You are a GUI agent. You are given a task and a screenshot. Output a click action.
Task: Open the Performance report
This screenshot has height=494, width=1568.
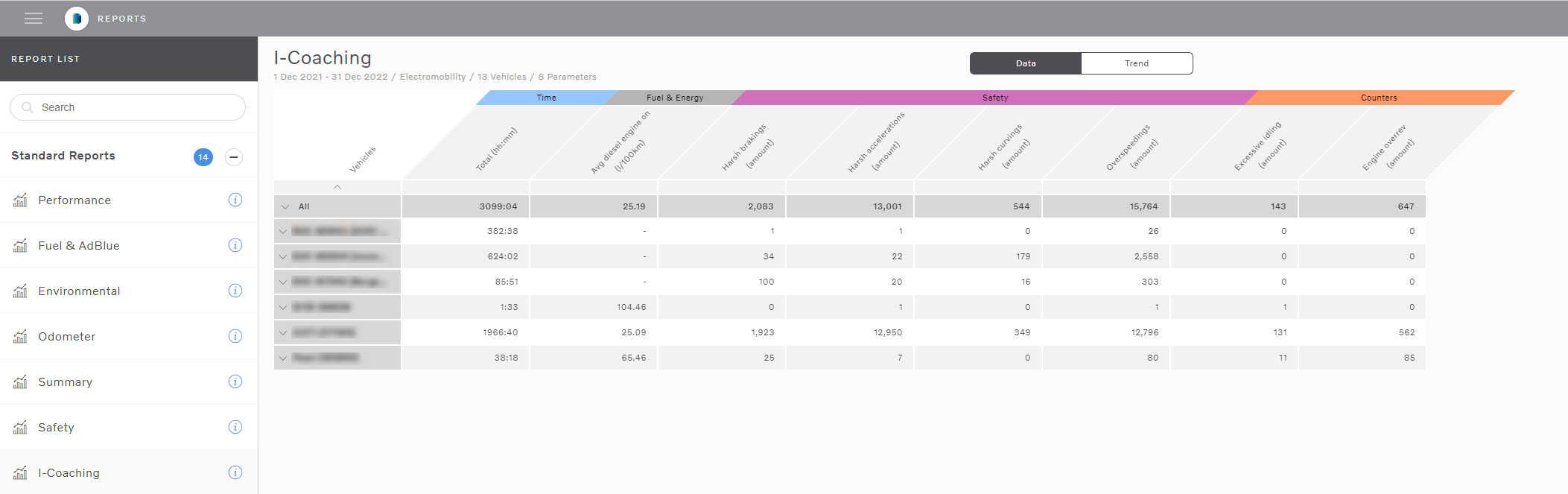point(129,200)
